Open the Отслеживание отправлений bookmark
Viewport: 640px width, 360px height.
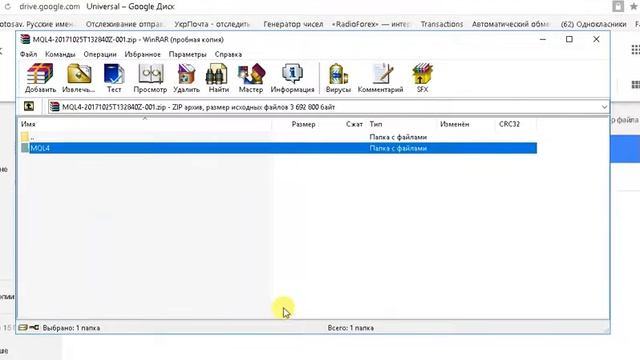(x=124, y=24)
